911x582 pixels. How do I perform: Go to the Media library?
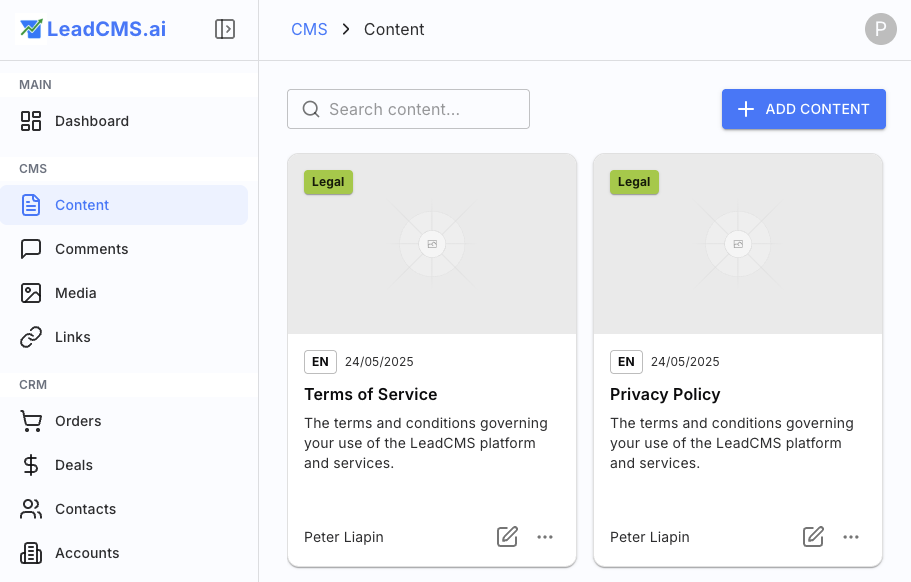75,293
